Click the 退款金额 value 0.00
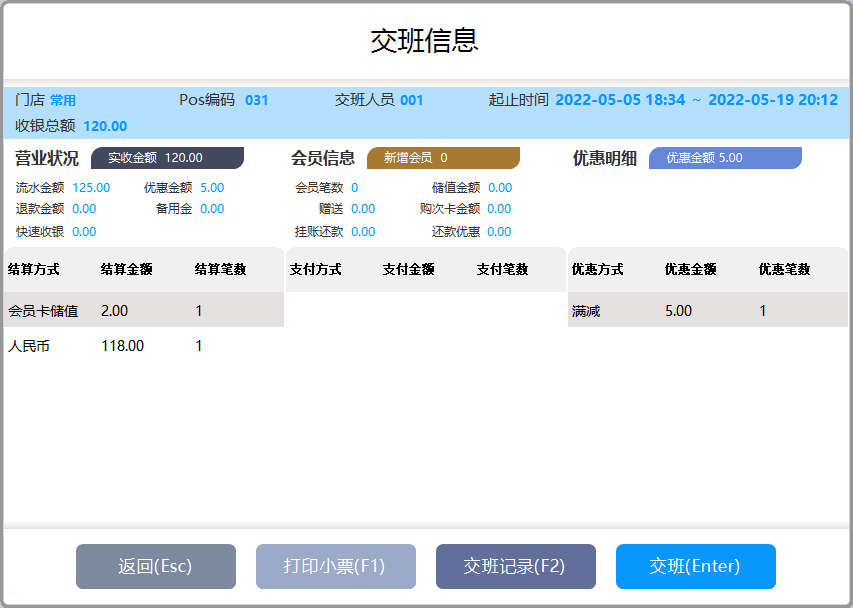The width and height of the screenshot is (853, 608). click(84, 208)
